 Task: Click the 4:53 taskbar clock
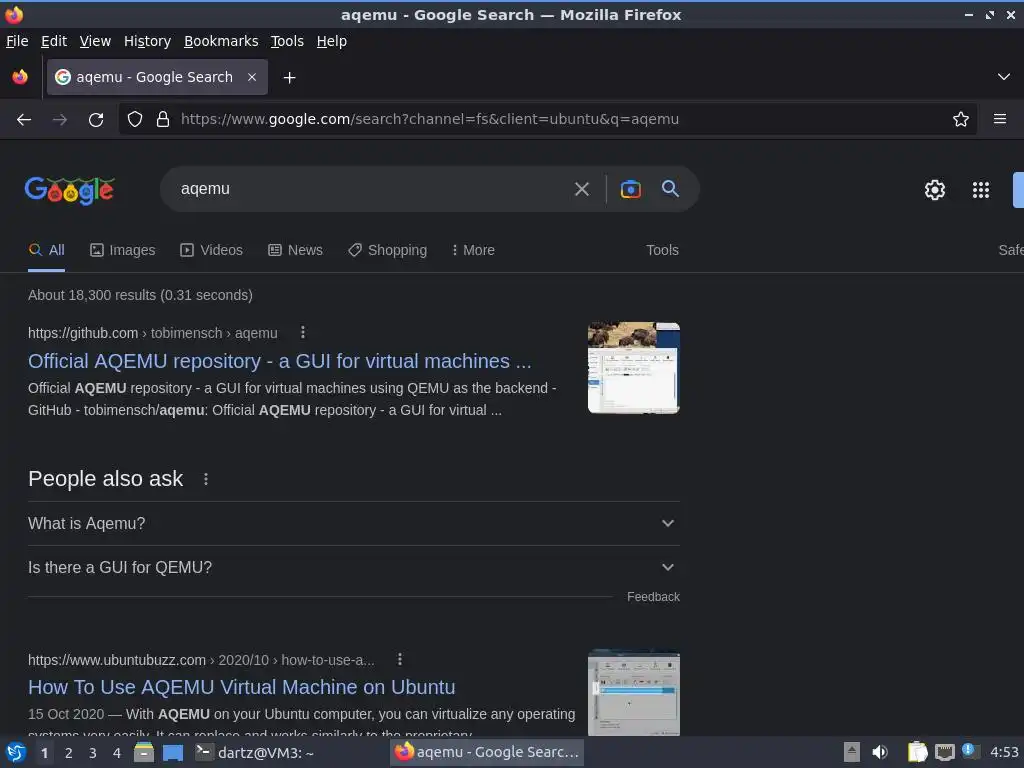(x=1004, y=752)
